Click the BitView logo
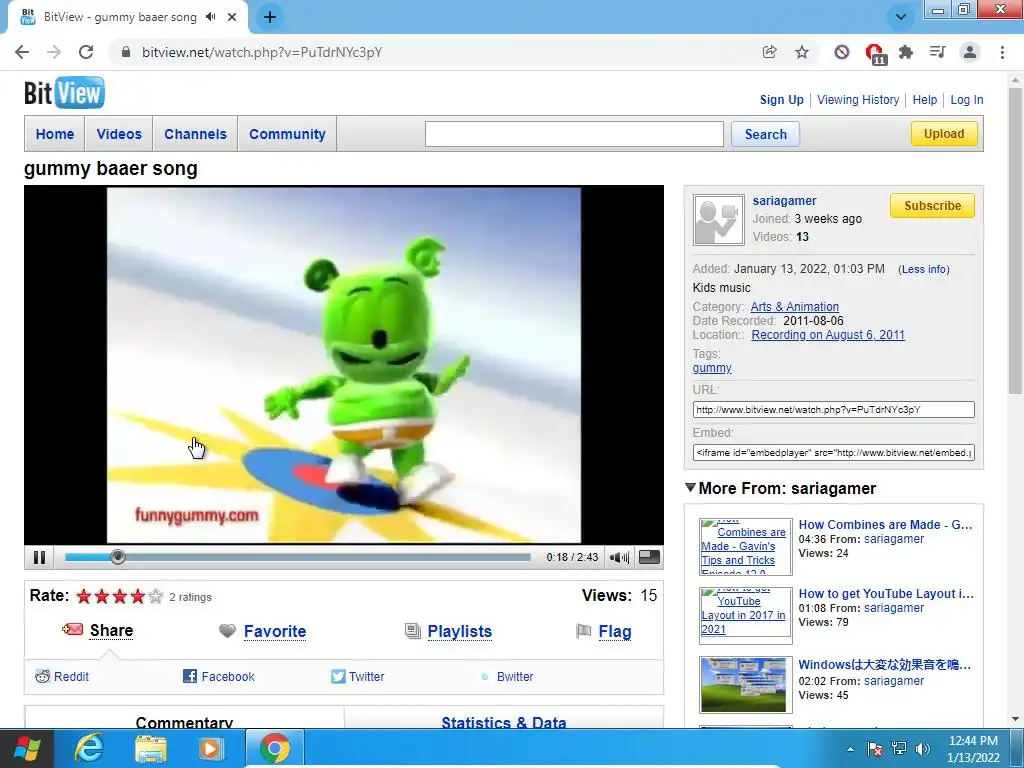Viewport: 1024px width, 768px height. coord(64,93)
